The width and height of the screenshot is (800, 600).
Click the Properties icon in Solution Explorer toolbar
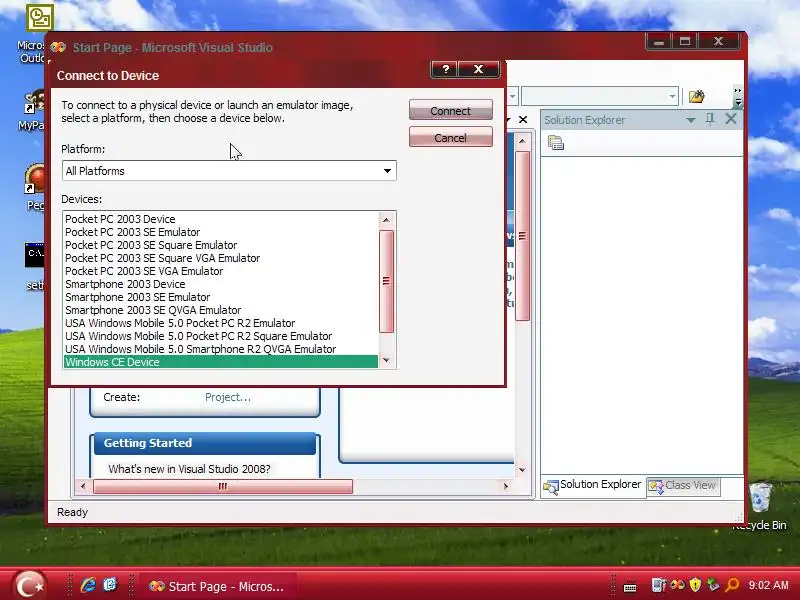[x=556, y=143]
